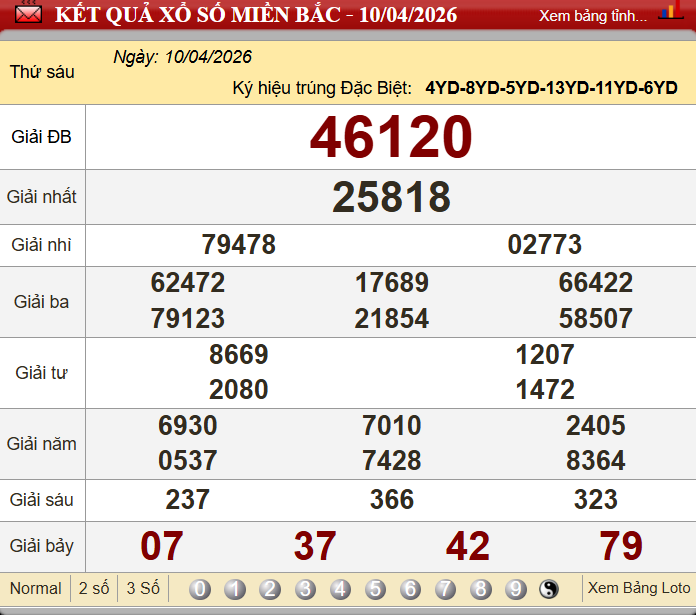Click seventh prize number 37

[x=315, y=546]
